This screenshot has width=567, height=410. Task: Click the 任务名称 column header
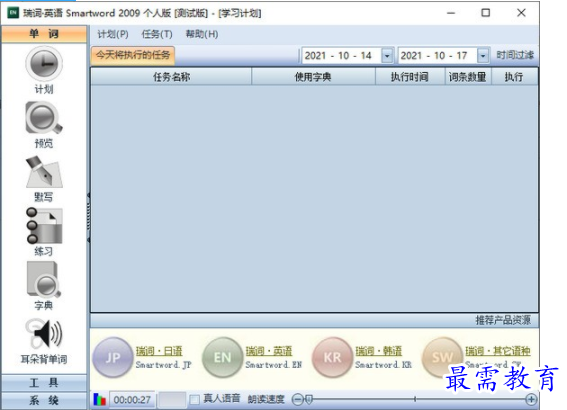[171, 77]
